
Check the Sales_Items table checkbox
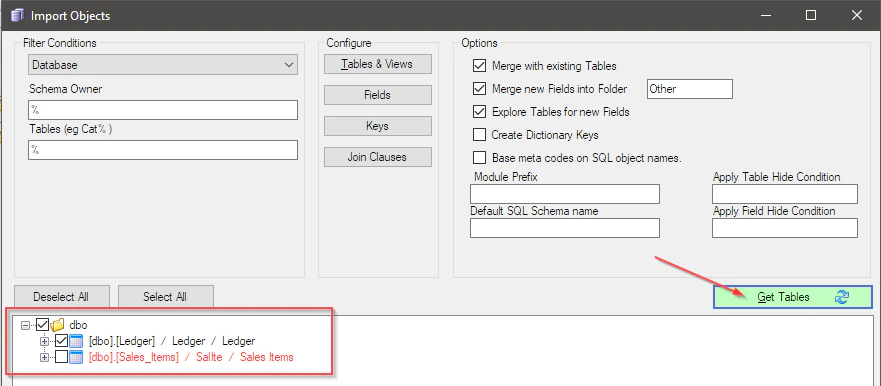[x=61, y=357]
